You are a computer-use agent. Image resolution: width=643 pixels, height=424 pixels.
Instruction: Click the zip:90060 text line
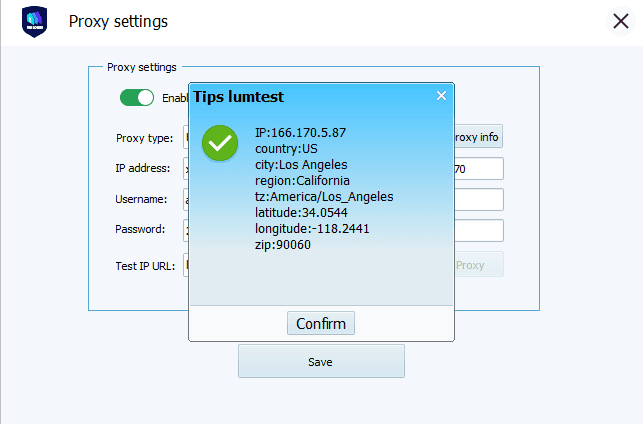click(282, 245)
